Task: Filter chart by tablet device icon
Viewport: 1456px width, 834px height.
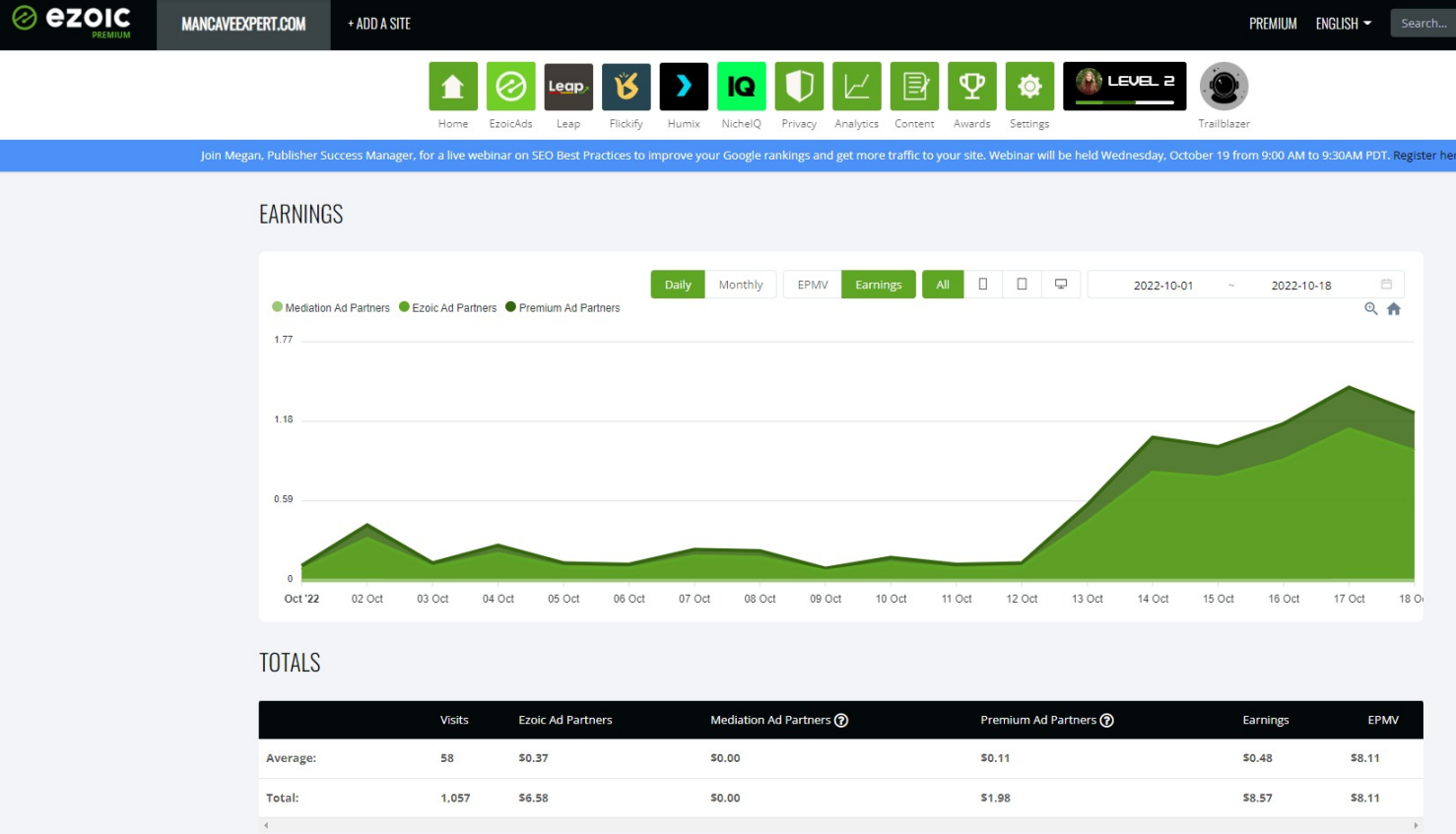Action: pos(1022,285)
